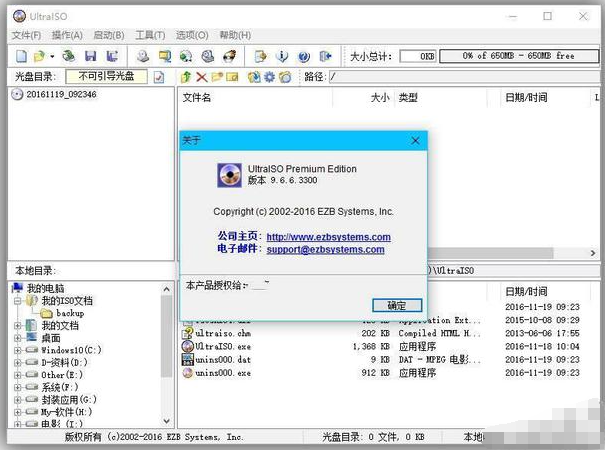
Task: Click the red X delete icon
Action: [x=201, y=77]
